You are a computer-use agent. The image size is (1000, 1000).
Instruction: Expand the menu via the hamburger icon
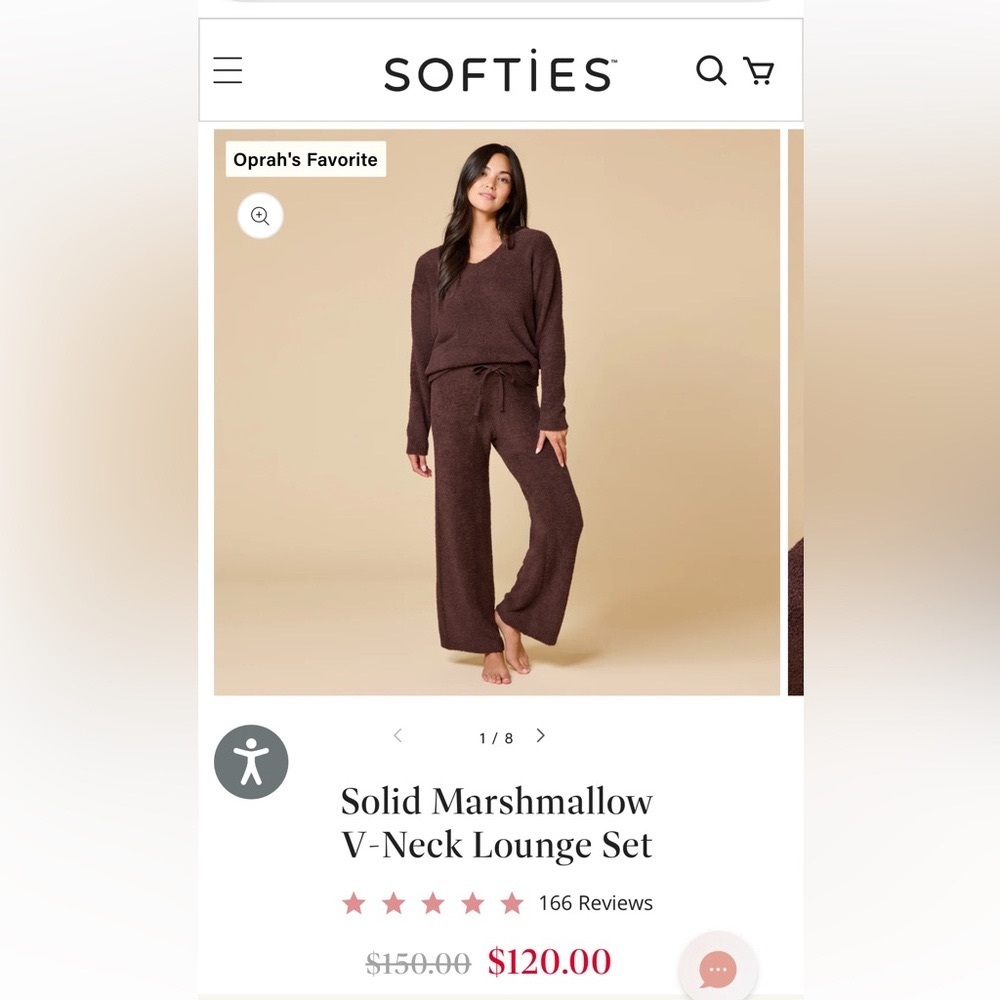(228, 71)
